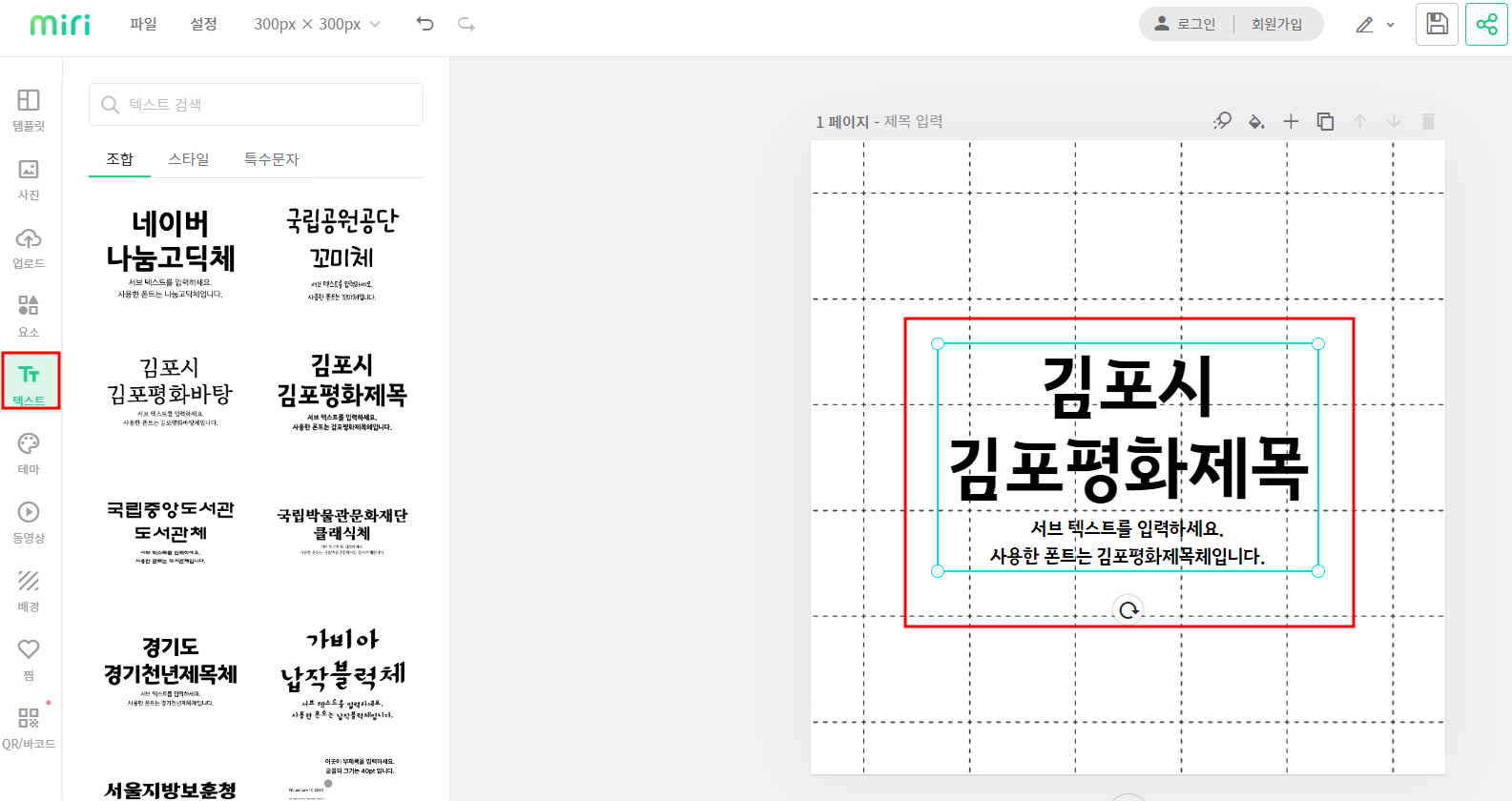Click the page fill bucket icon
1512x801 pixels.
[1256, 121]
